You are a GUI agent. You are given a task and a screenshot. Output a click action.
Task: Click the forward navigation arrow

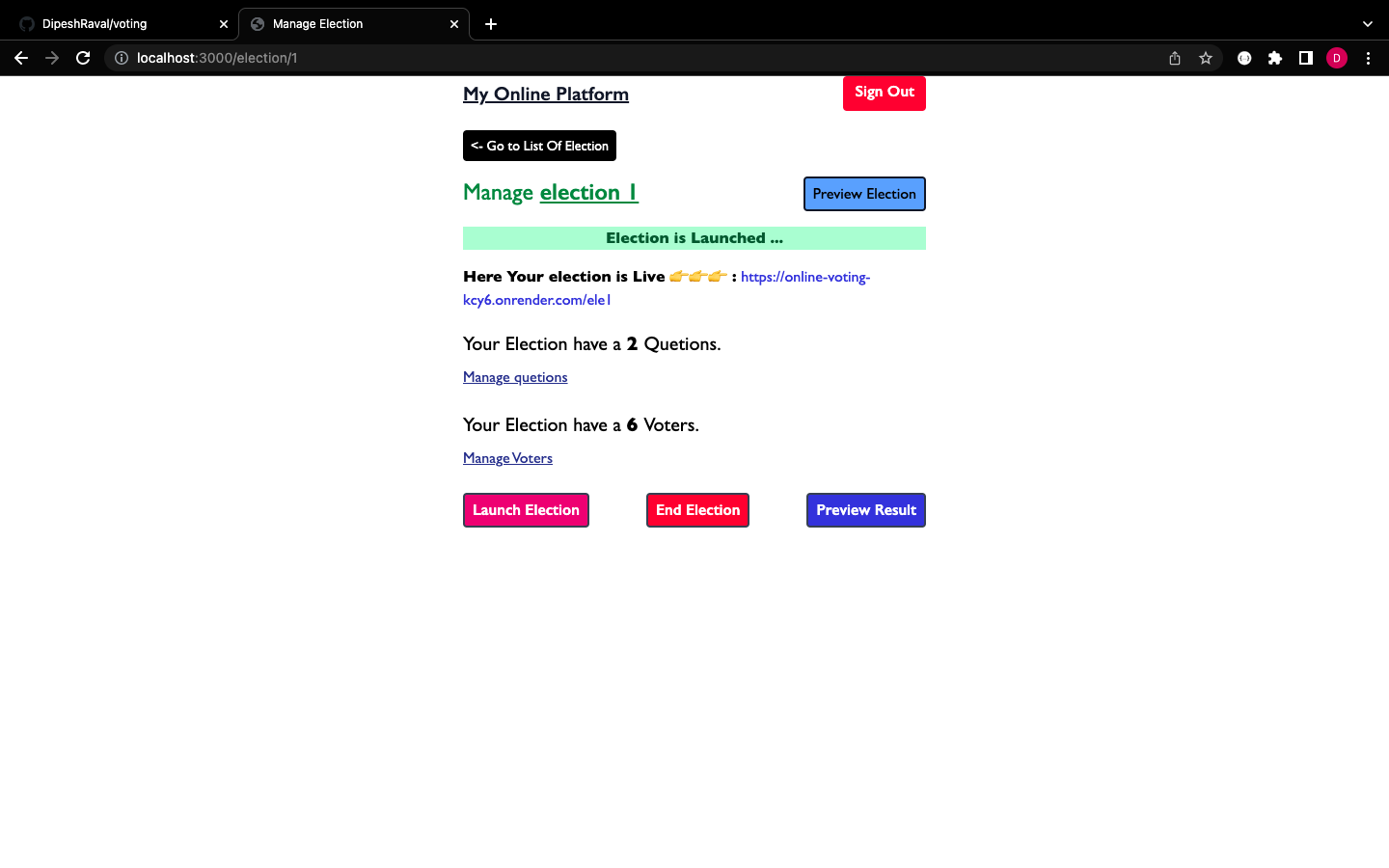[52, 58]
